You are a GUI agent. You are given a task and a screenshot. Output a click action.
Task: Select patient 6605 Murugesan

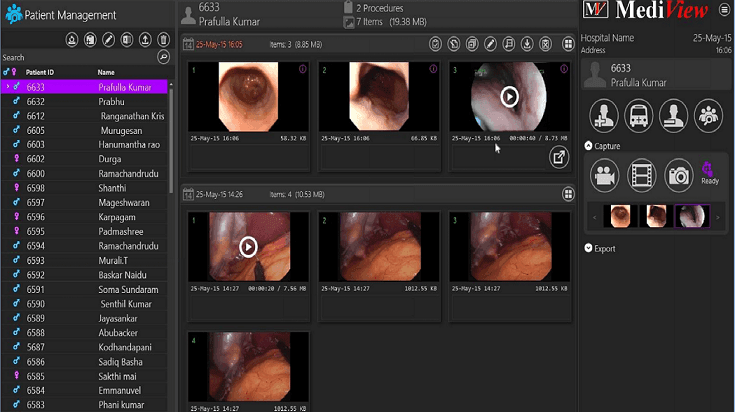click(x=84, y=130)
